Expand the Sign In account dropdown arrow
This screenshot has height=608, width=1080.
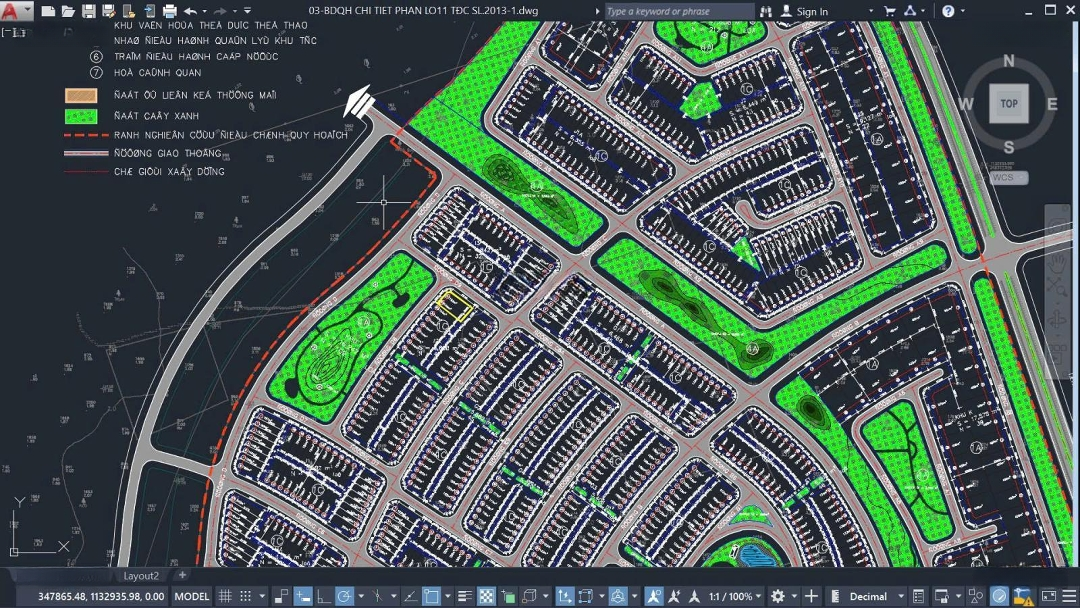point(871,11)
